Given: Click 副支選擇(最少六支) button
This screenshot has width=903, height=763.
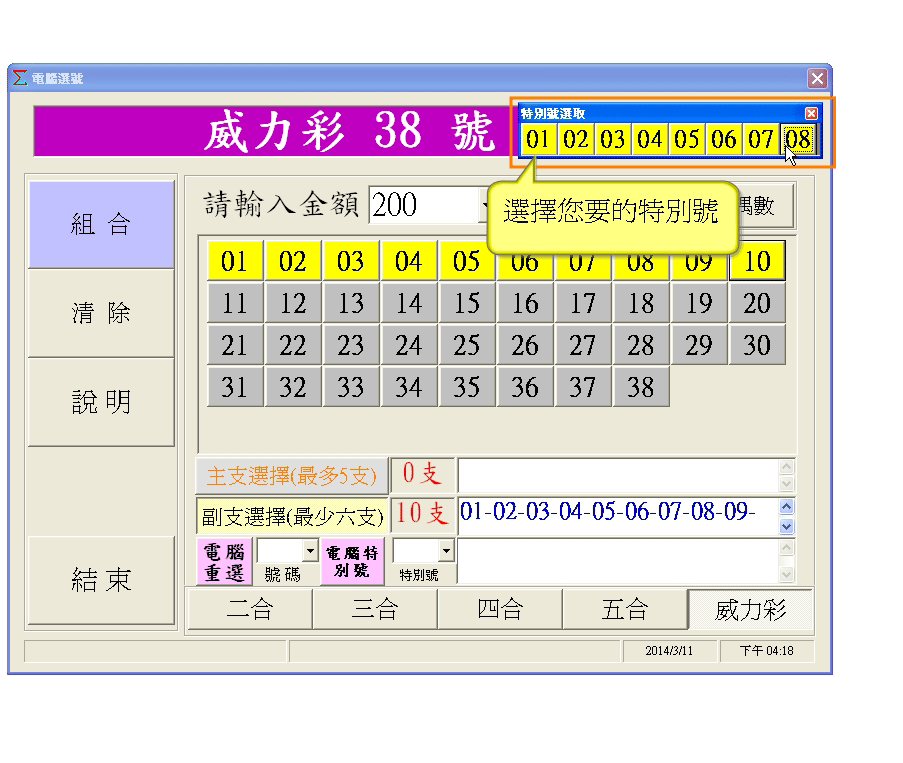Looking at the screenshot, I should pos(292,517).
